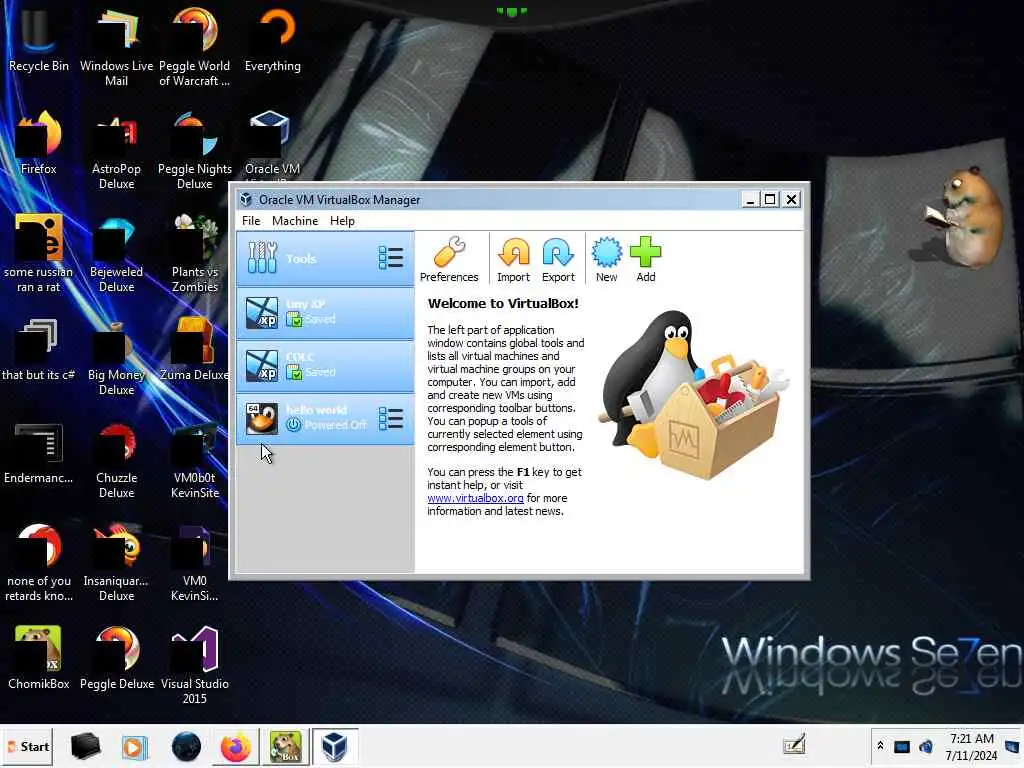
Task: Select the VM0b0t KevinSite desktop icon
Action: [195, 460]
